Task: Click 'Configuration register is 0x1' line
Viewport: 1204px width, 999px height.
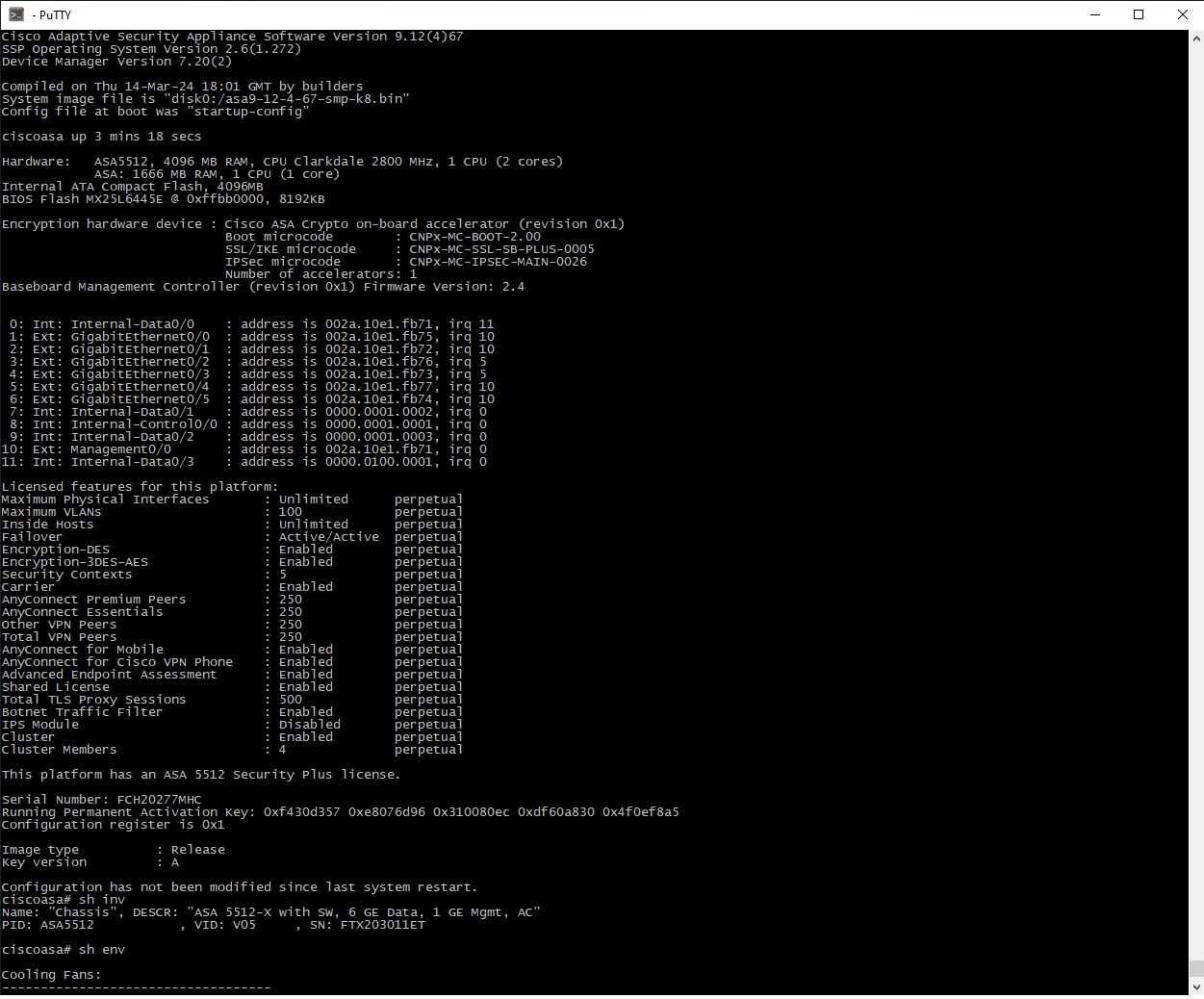Action: coord(113,825)
